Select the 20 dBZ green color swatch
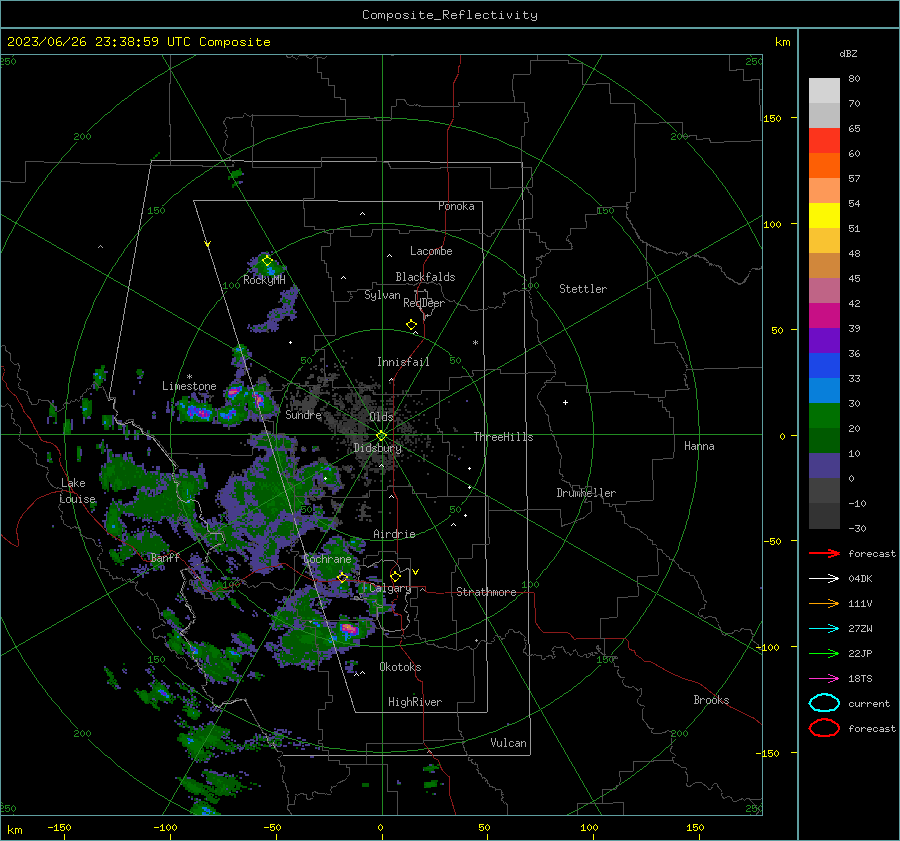900x841 pixels. (x=824, y=416)
